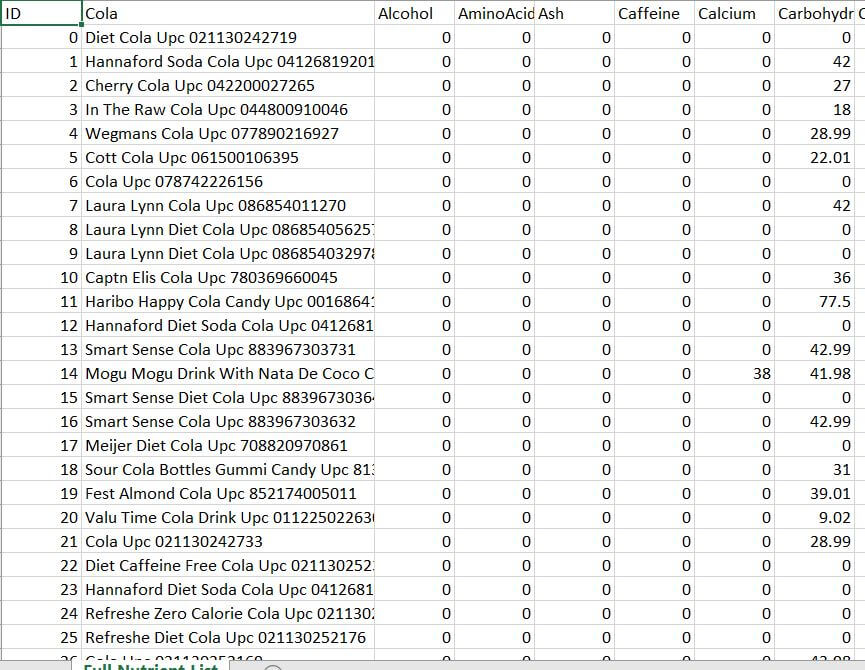Image resolution: width=865 pixels, height=670 pixels.
Task: Select the carbohydrate value 22.01
Action: coord(814,157)
